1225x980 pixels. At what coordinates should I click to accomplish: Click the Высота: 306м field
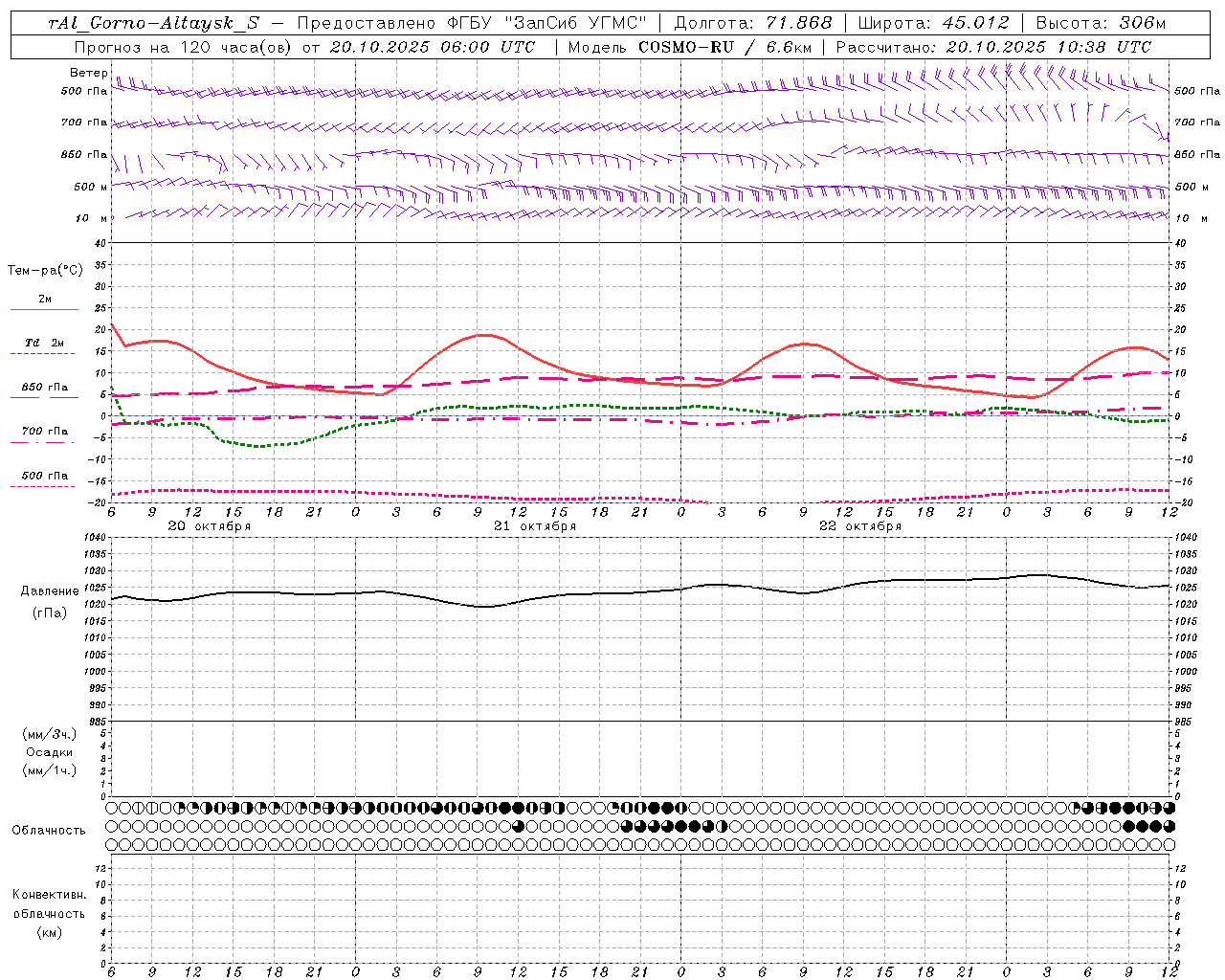[1102, 24]
